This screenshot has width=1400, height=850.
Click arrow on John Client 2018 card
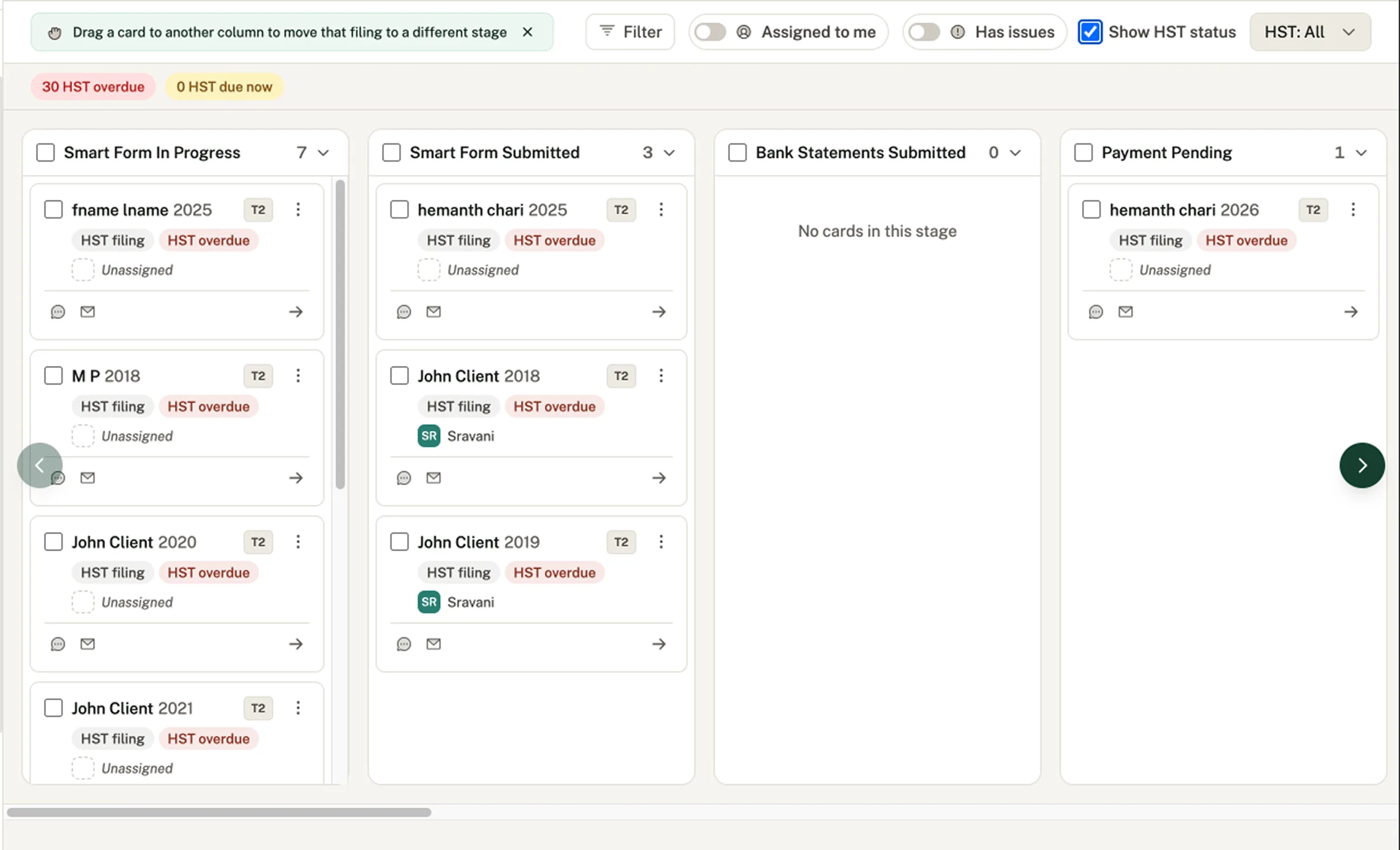[659, 478]
